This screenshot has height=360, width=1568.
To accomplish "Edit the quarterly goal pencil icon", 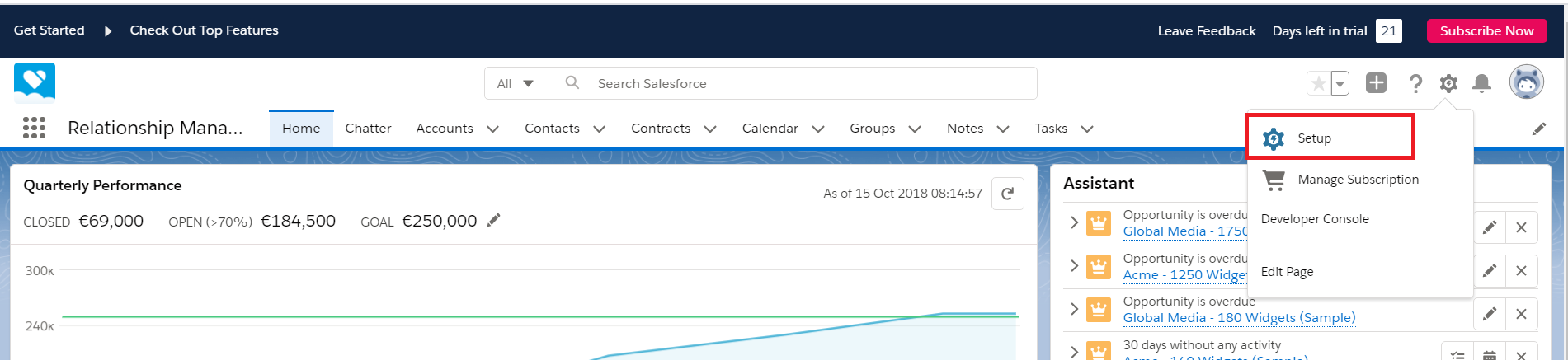I will click(x=494, y=220).
